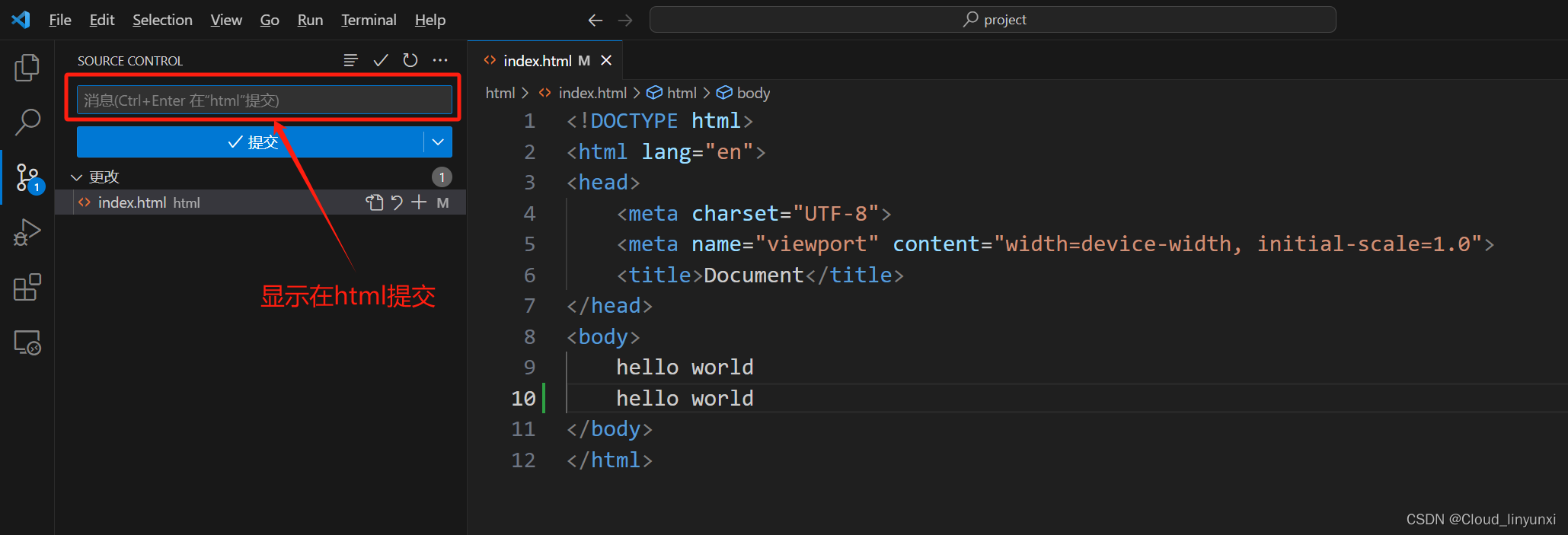Viewport: 1568px width, 535px height.
Task: Click the body element breadcrumb
Action: tap(743, 93)
